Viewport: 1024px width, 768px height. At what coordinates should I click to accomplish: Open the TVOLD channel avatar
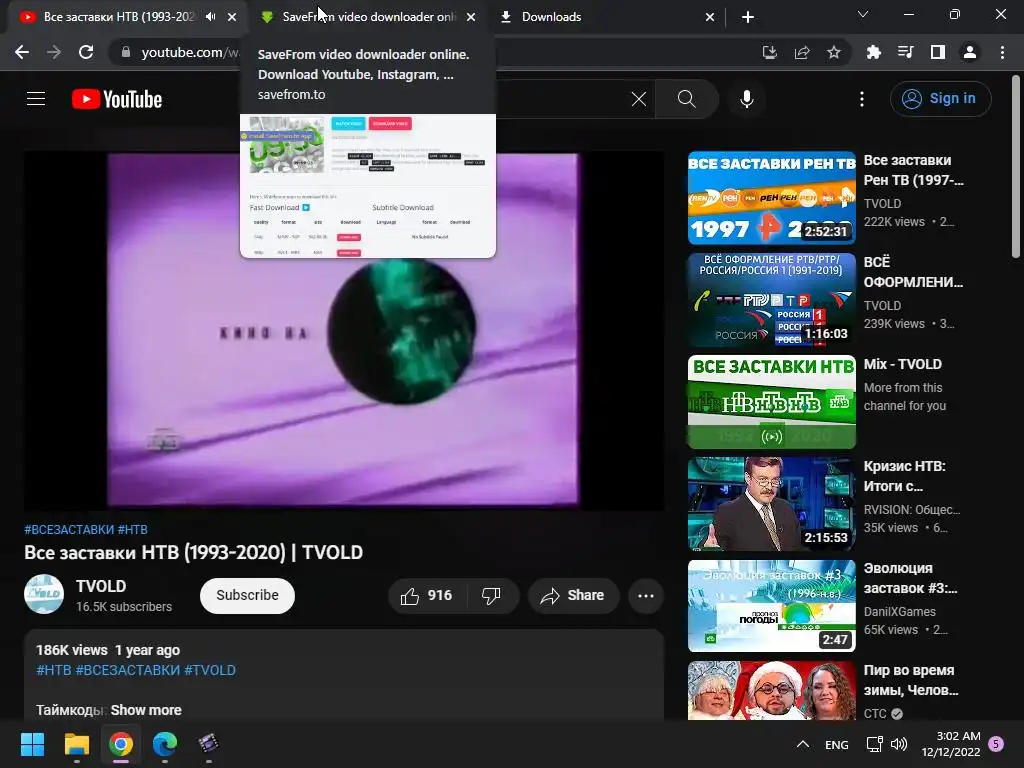(x=44, y=594)
